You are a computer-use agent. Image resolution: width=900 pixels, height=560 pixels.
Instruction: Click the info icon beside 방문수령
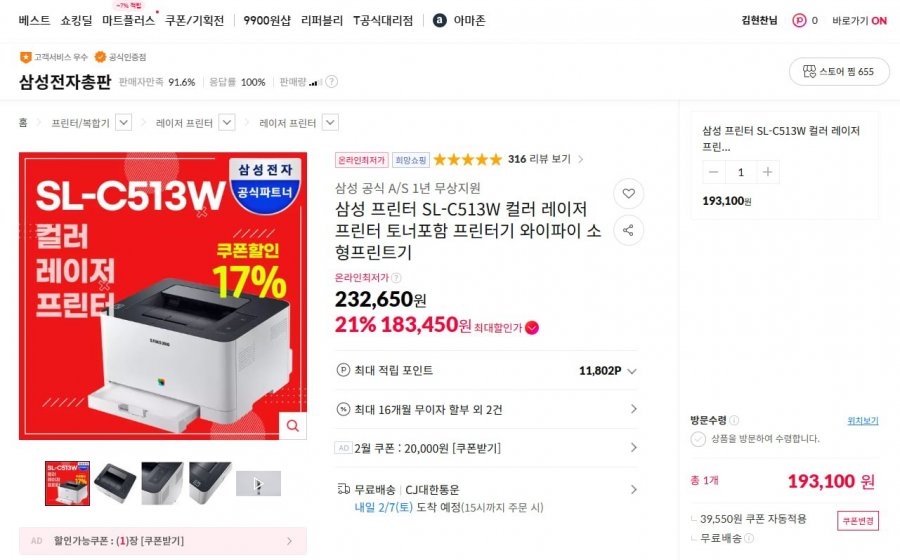[734, 421]
